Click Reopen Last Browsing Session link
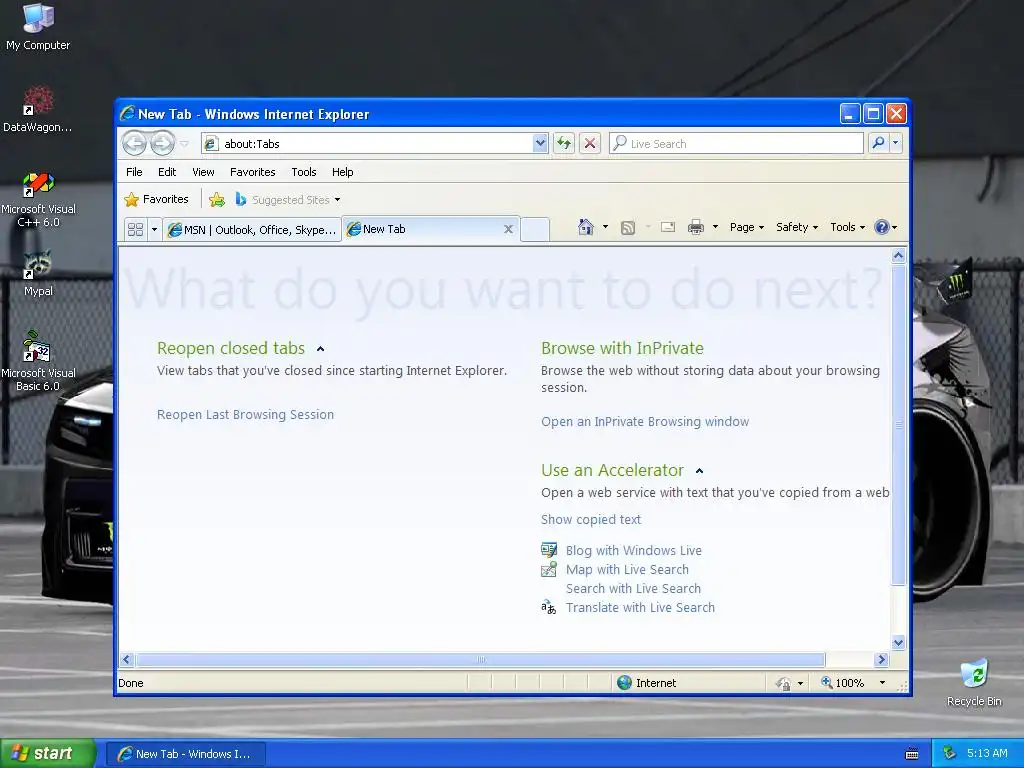1024x768 pixels. click(x=245, y=415)
